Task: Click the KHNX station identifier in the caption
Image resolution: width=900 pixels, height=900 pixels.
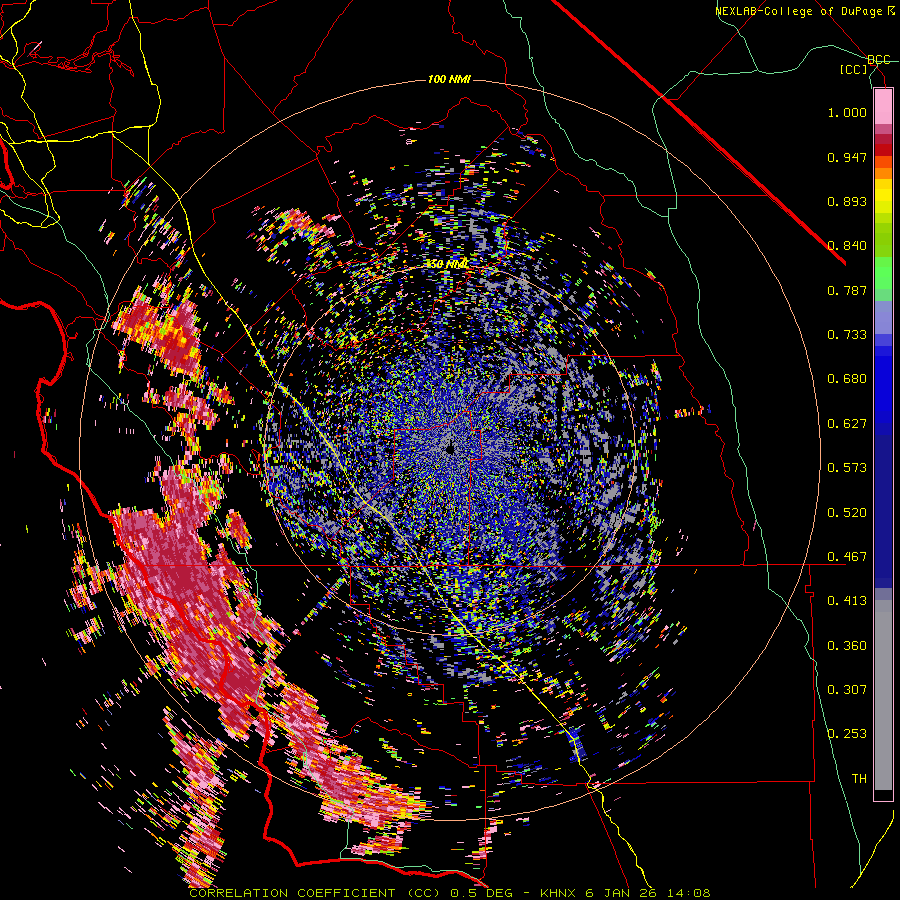Action: point(560,893)
